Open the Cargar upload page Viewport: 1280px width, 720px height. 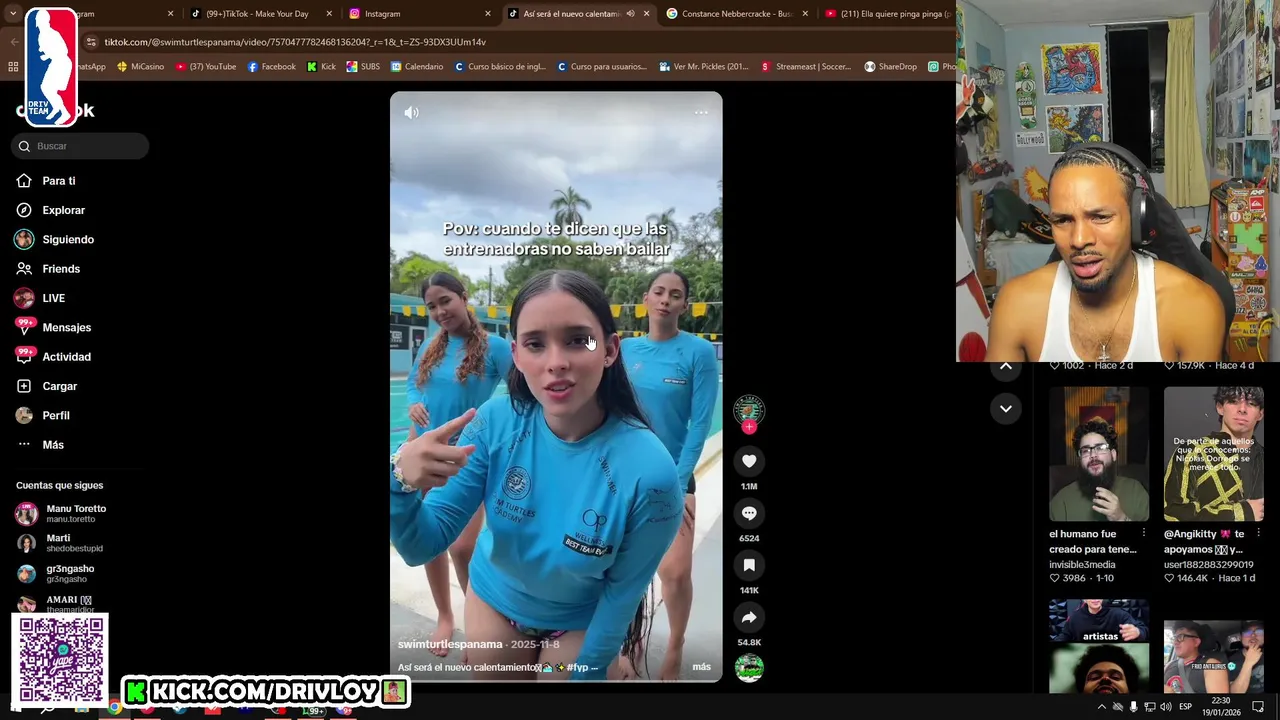tap(59, 386)
